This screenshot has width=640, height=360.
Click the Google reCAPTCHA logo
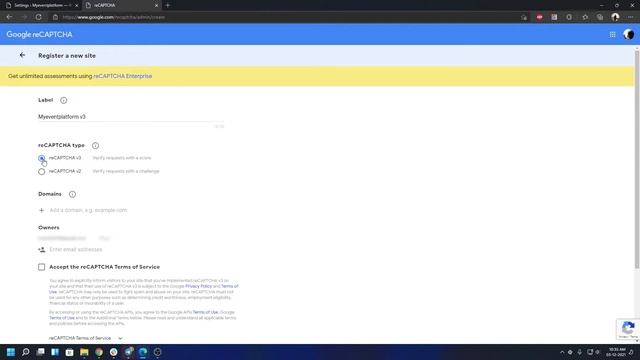click(x=39, y=35)
